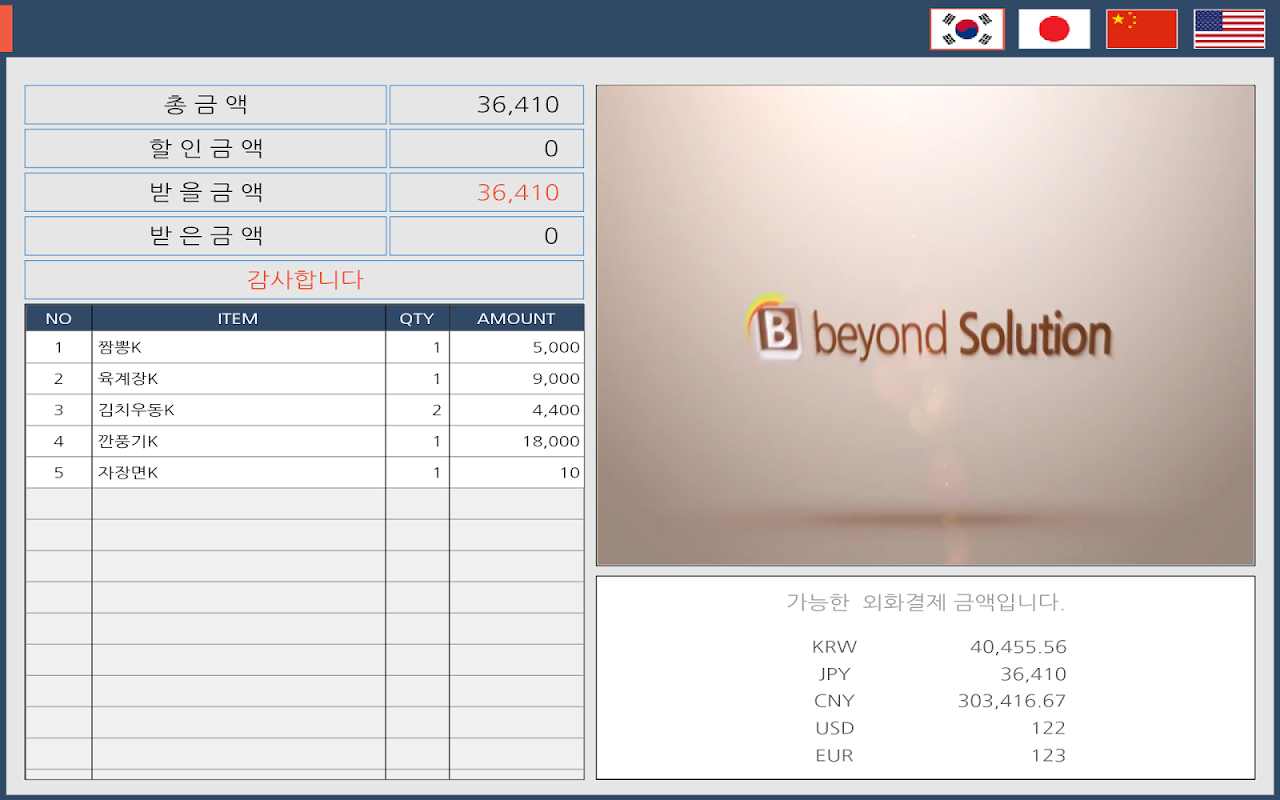Select the 김치우동K item row
The width and height of the screenshot is (1280, 800).
[304, 410]
